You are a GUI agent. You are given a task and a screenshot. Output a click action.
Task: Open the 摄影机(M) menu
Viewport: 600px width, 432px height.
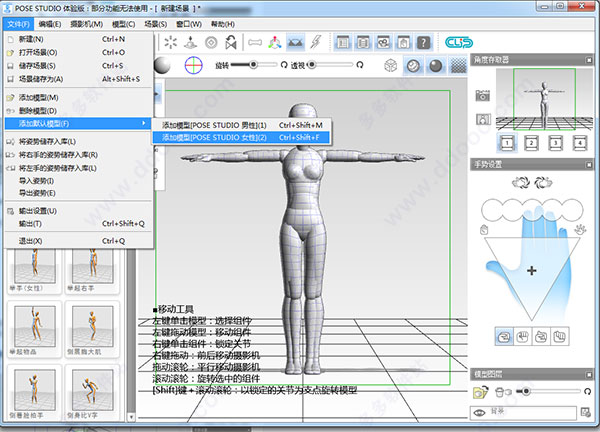click(x=86, y=24)
